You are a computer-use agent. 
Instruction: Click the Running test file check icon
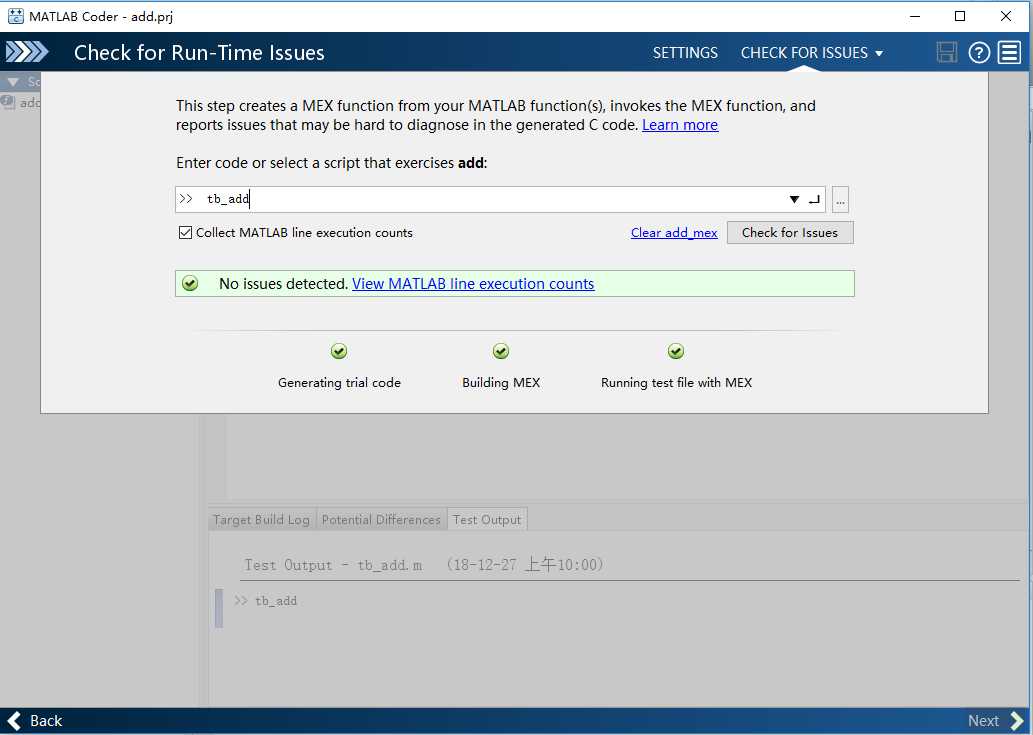click(676, 351)
